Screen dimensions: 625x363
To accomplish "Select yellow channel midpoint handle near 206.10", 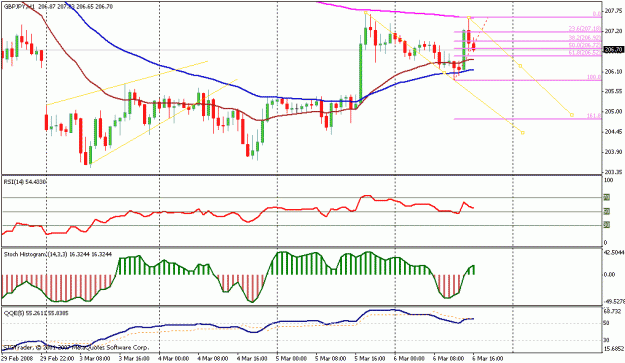I will pyautogui.click(x=521, y=66).
